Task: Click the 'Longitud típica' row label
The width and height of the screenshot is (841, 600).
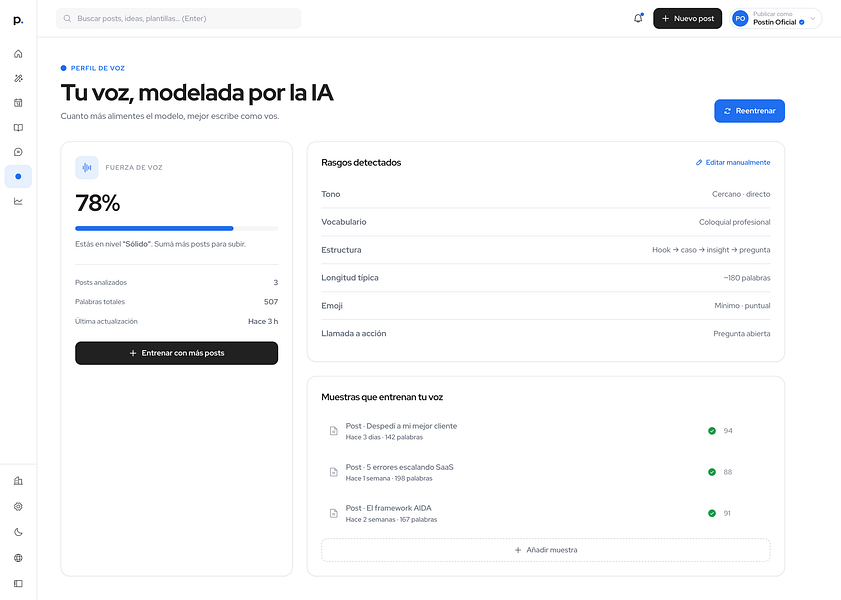Action: click(x=350, y=278)
